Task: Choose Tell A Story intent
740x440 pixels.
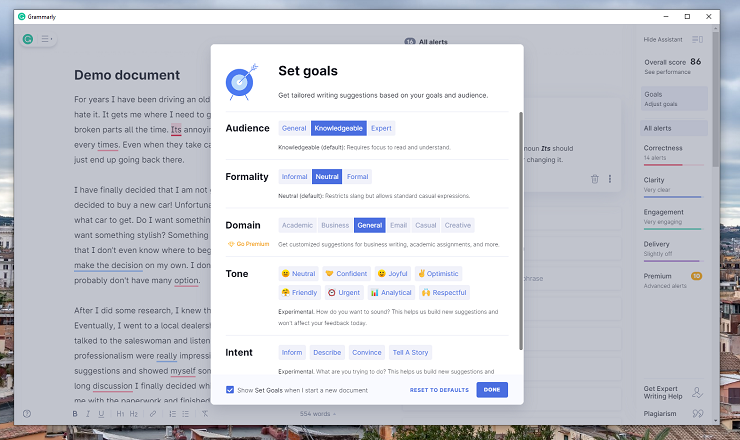Action: (410, 353)
